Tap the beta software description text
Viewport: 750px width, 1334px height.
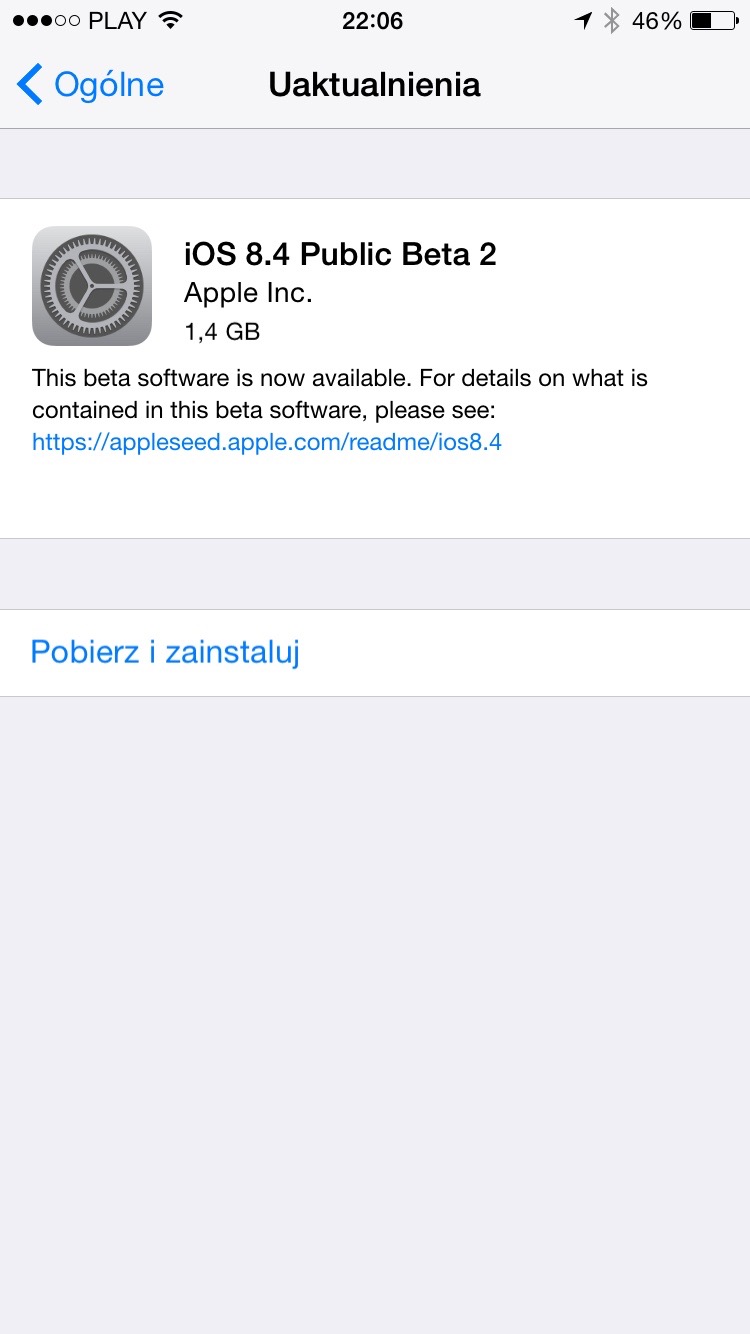[x=340, y=395]
